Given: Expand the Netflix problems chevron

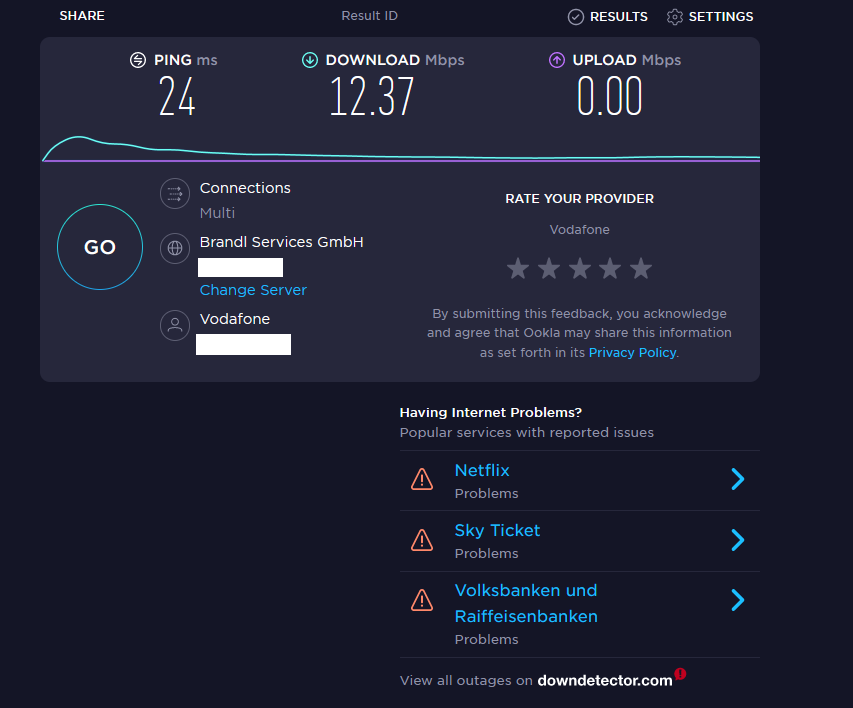Looking at the screenshot, I should click(738, 480).
